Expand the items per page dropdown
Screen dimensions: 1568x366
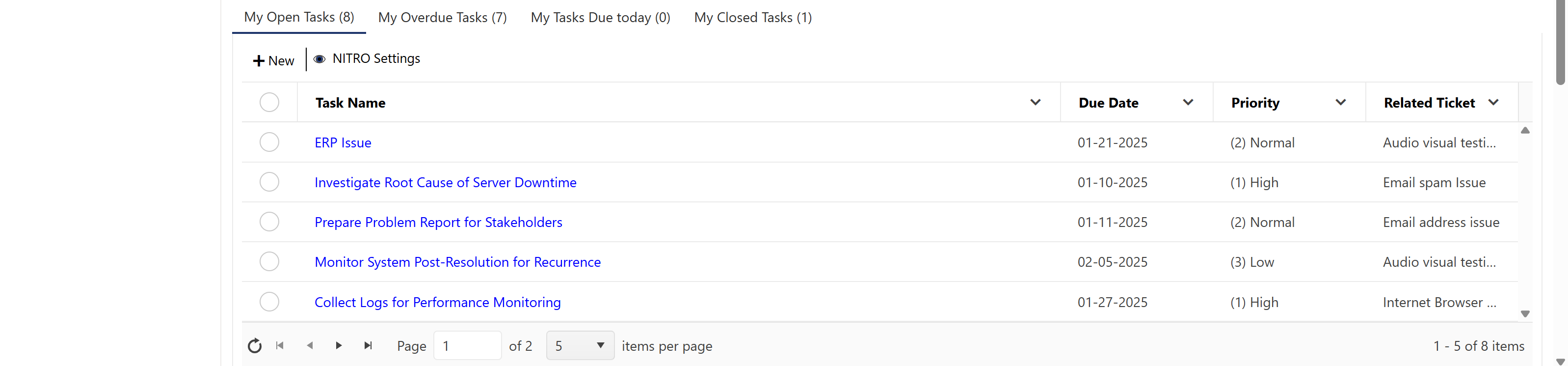(x=600, y=346)
